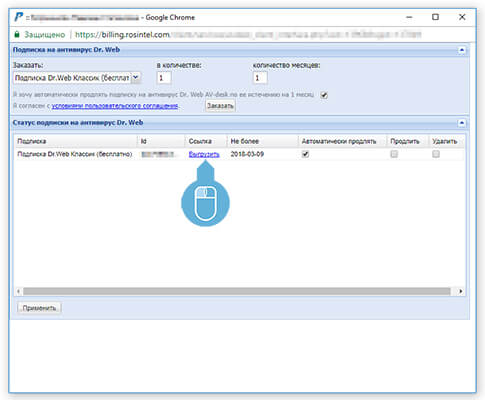Click the 'Удалить' column header
The height and width of the screenshot is (400, 485).
tap(446, 141)
